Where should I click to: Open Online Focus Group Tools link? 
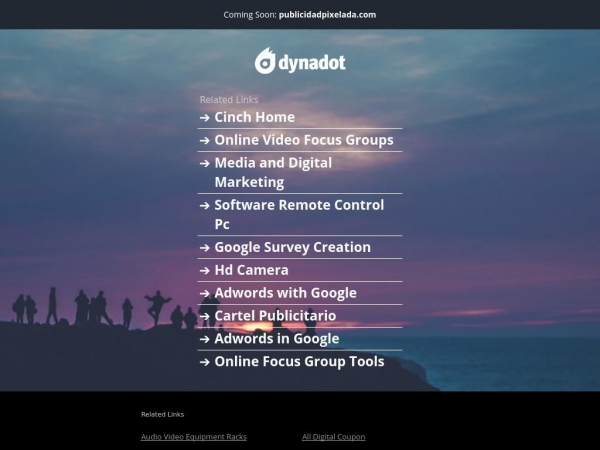(x=299, y=362)
